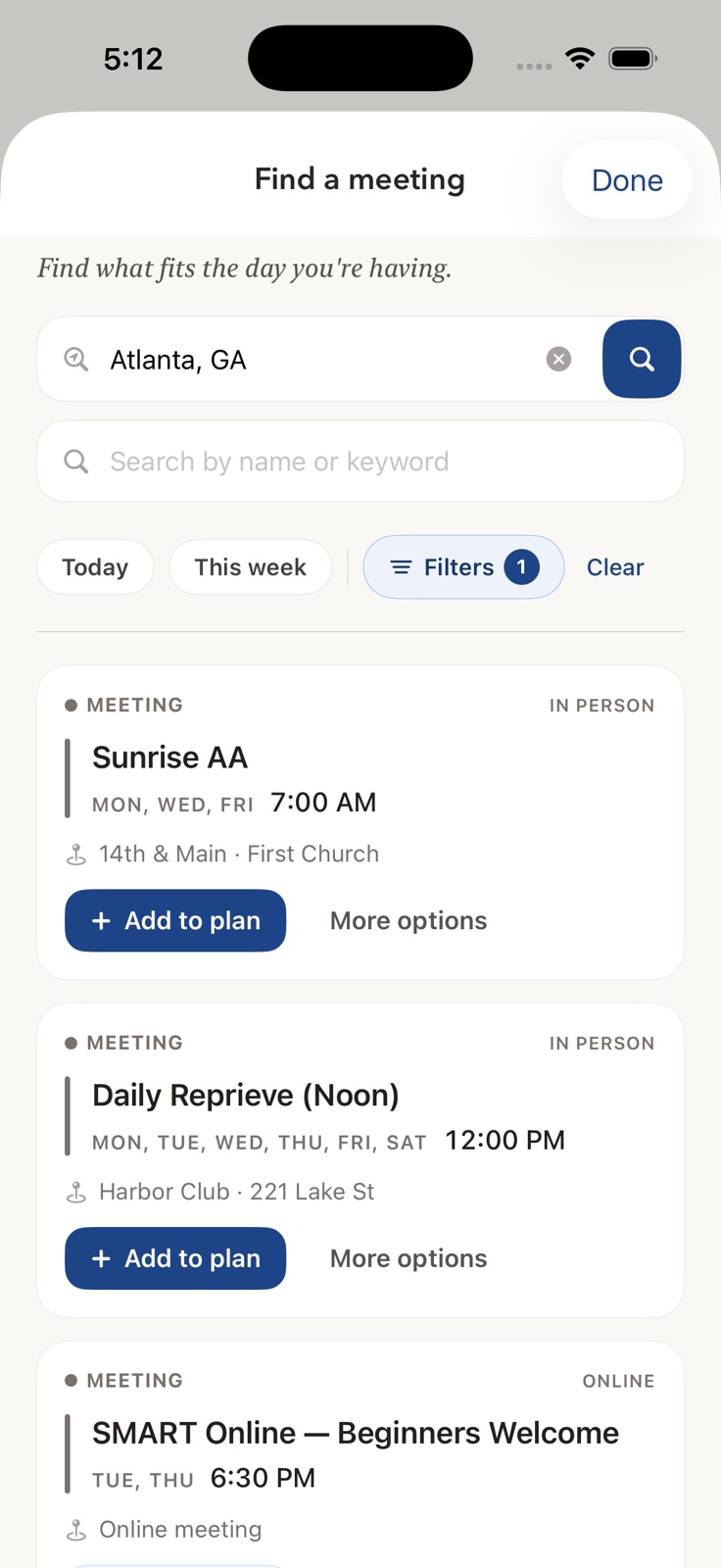
Task: Toggle the Today filter chip
Action: (95, 566)
